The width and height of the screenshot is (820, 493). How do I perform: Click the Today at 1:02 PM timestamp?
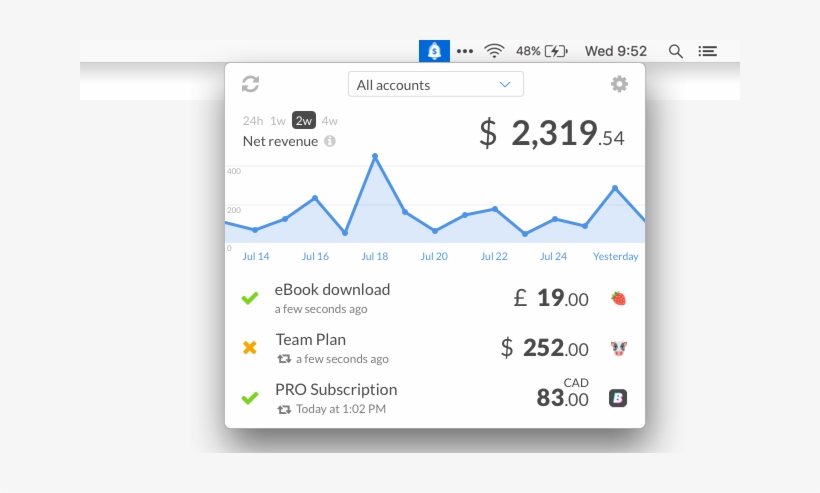click(341, 409)
